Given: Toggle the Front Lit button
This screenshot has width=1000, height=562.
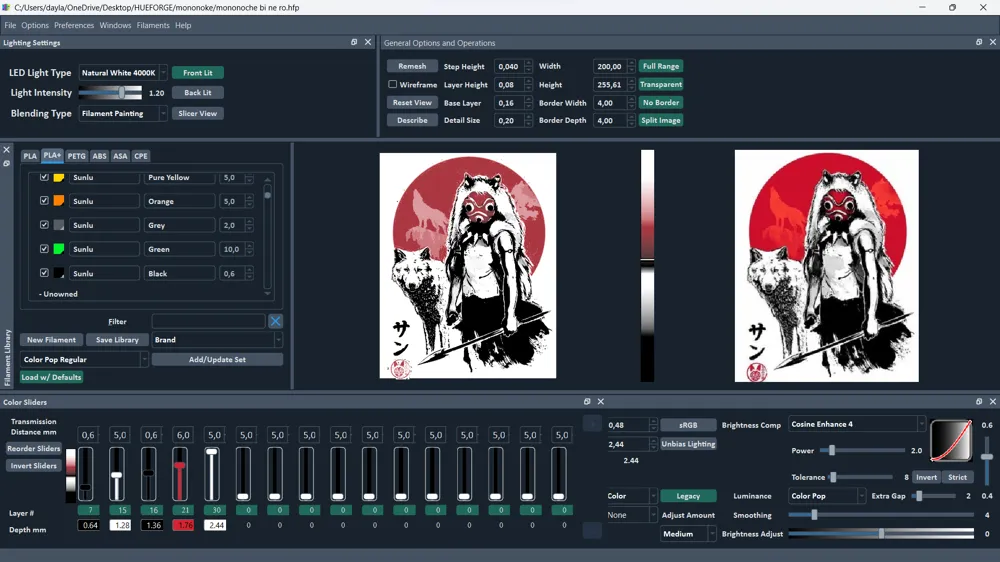Looking at the screenshot, I should (198, 73).
